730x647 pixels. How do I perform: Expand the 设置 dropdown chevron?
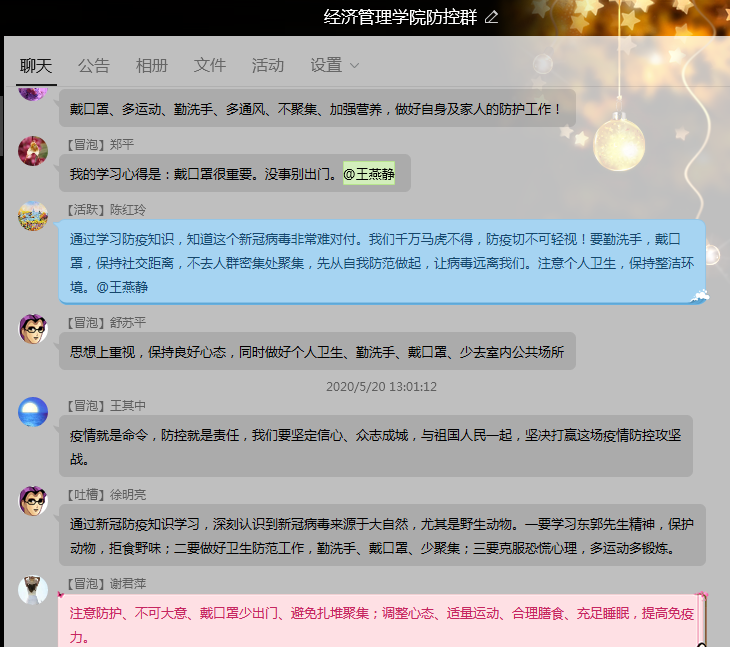pos(354,66)
